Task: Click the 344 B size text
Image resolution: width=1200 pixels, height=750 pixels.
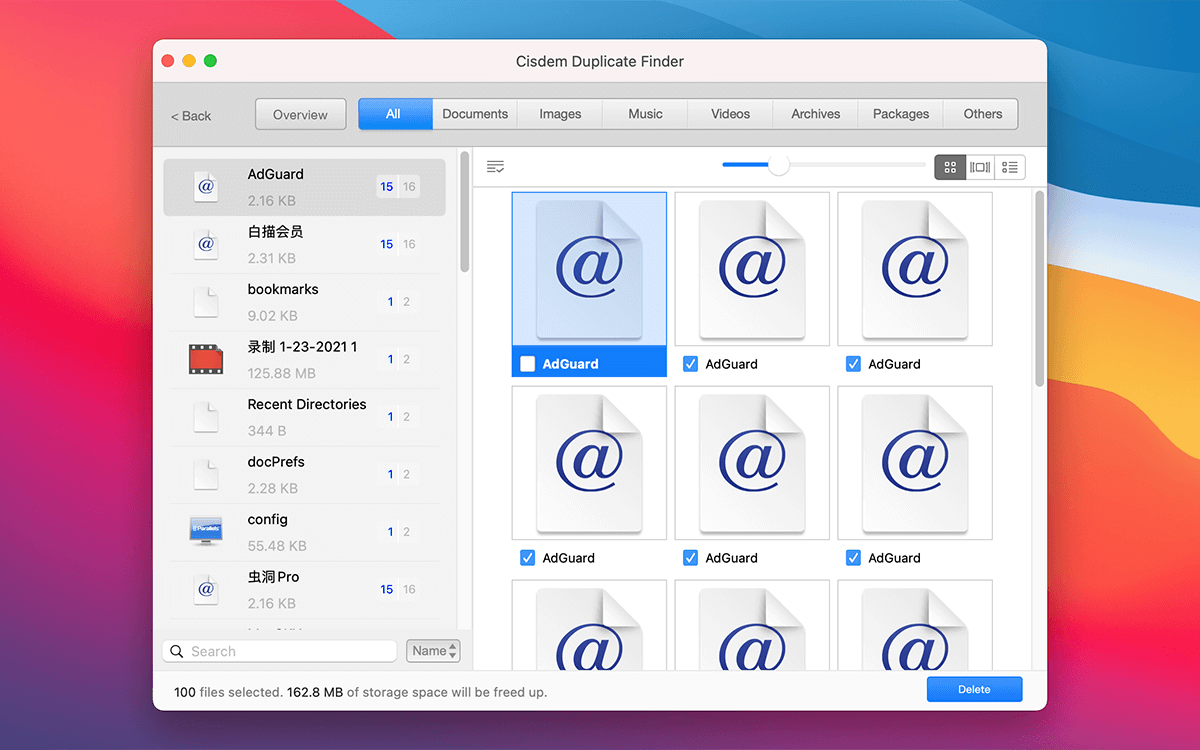Action: tap(267, 431)
